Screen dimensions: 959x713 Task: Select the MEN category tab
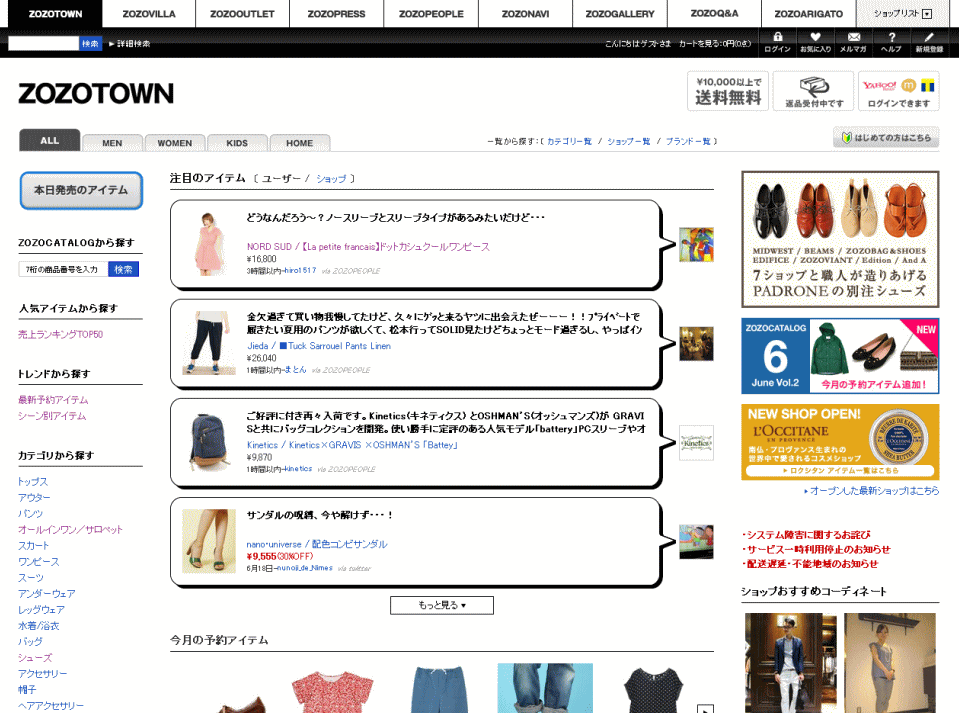[112, 142]
